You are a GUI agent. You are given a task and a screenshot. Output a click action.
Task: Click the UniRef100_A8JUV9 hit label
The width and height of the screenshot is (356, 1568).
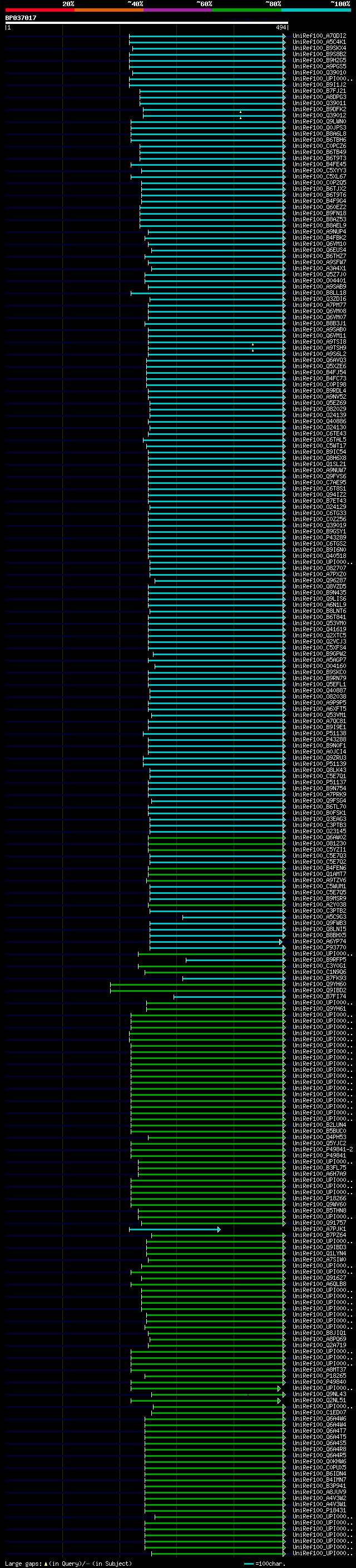[x=319, y=1492]
